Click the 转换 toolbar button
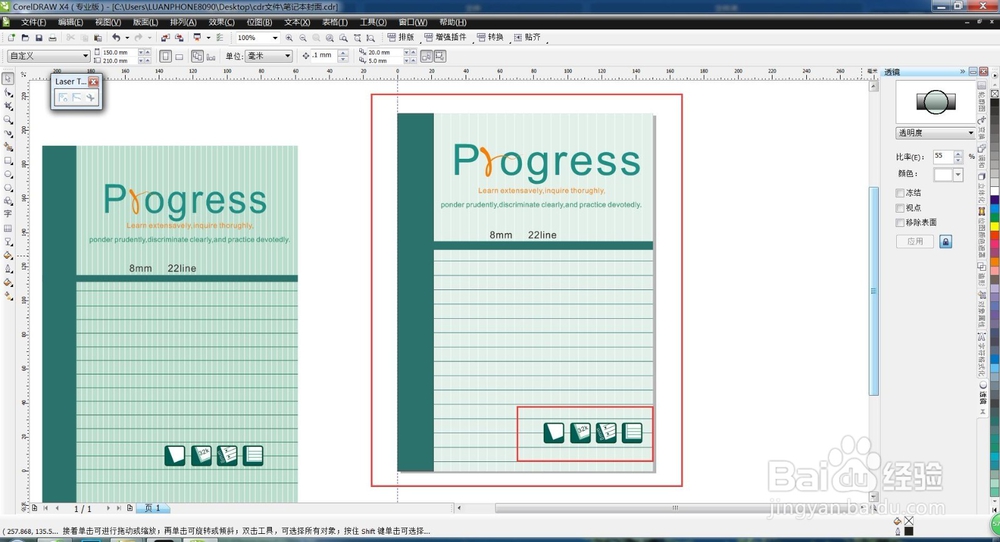Image resolution: width=1000 pixels, height=542 pixels. (490, 38)
